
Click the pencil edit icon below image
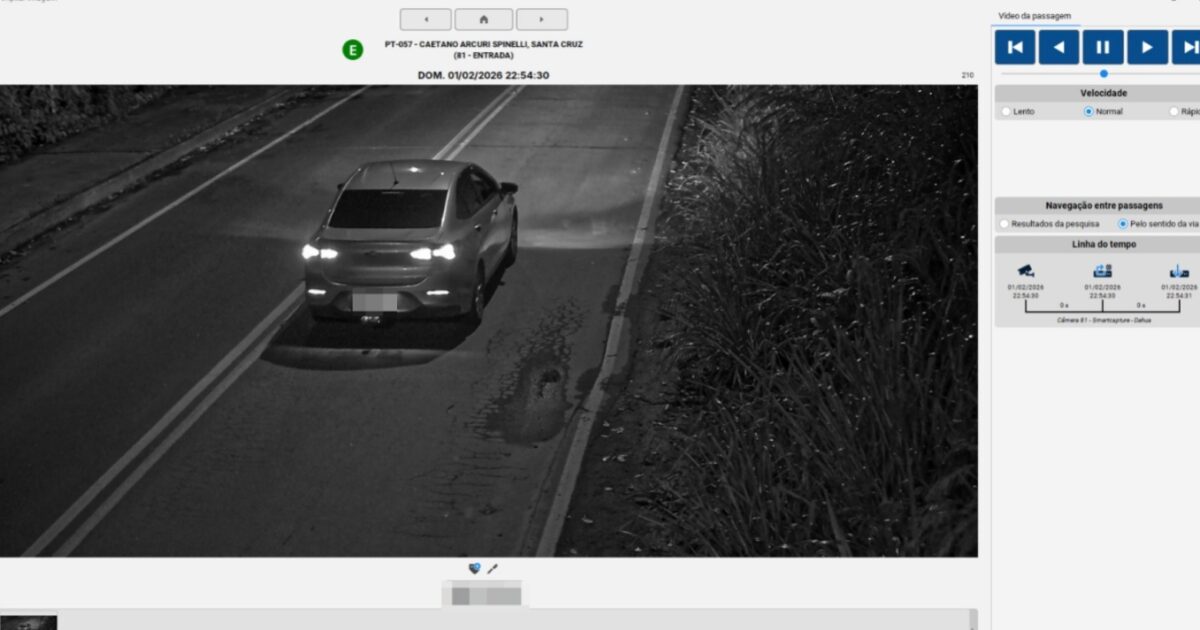tap(492, 569)
